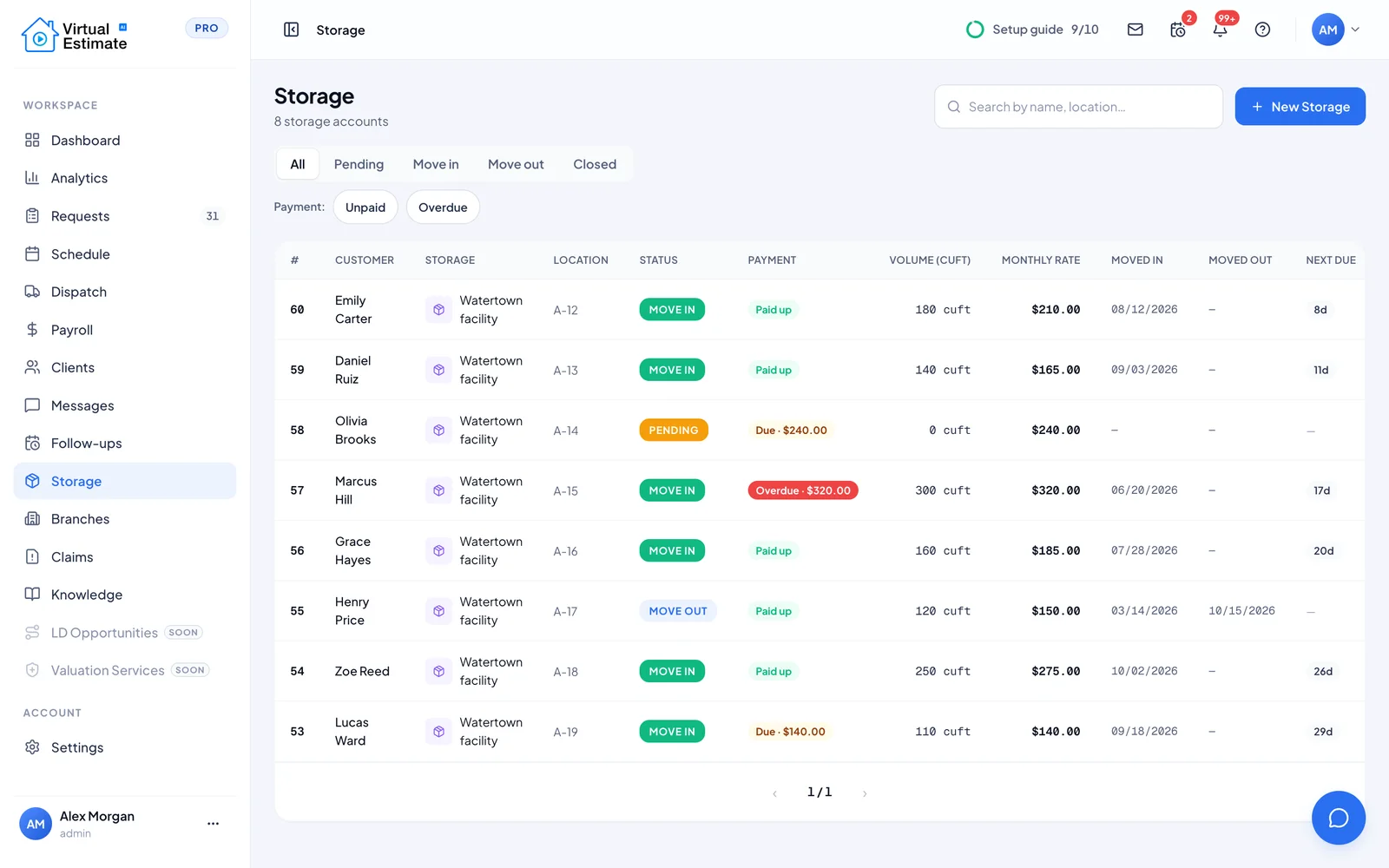The width and height of the screenshot is (1389, 868).
Task: Open Claims in the sidebar
Action: 125,557
